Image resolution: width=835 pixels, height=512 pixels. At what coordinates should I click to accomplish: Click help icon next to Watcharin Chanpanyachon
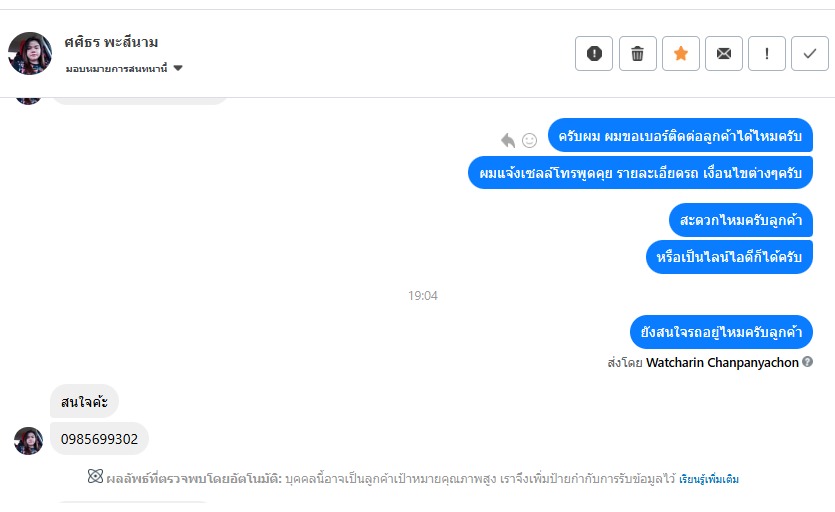[807, 362]
